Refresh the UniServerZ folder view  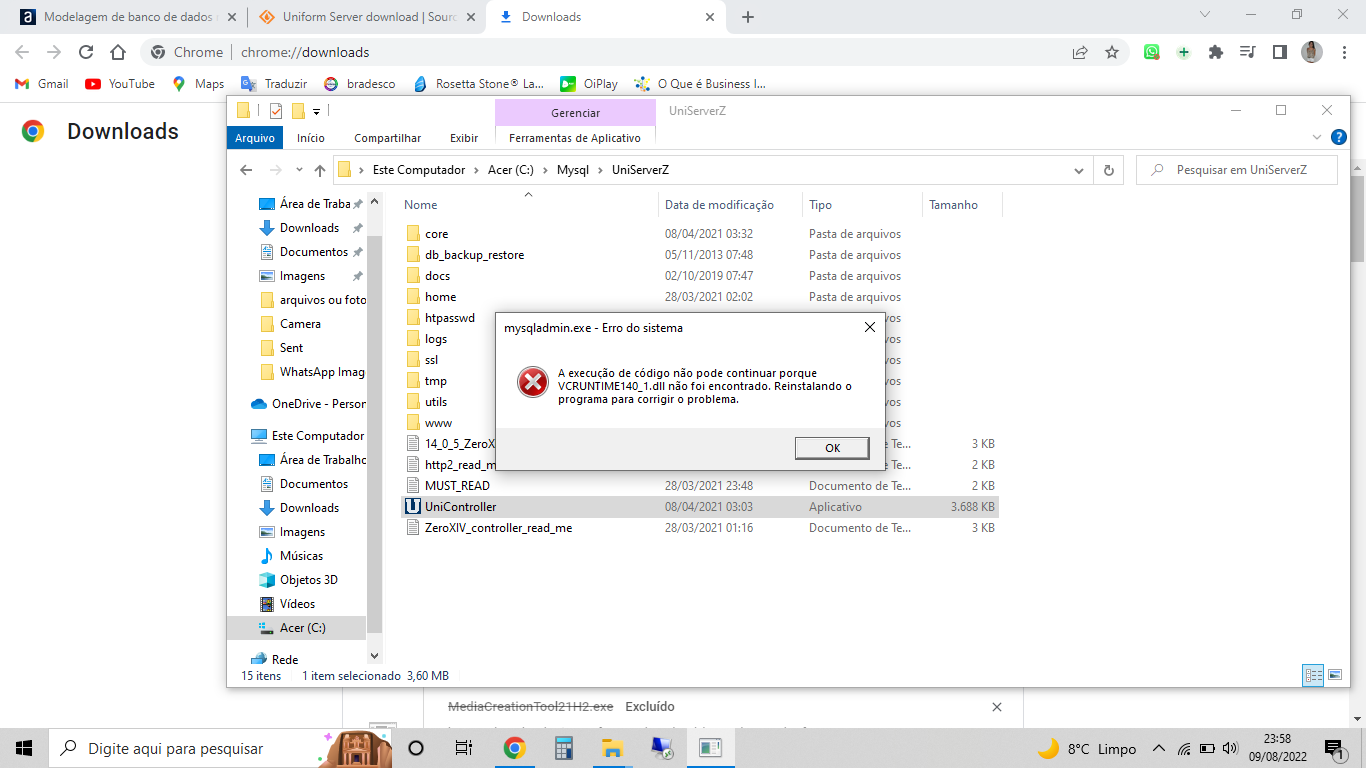pos(1108,170)
